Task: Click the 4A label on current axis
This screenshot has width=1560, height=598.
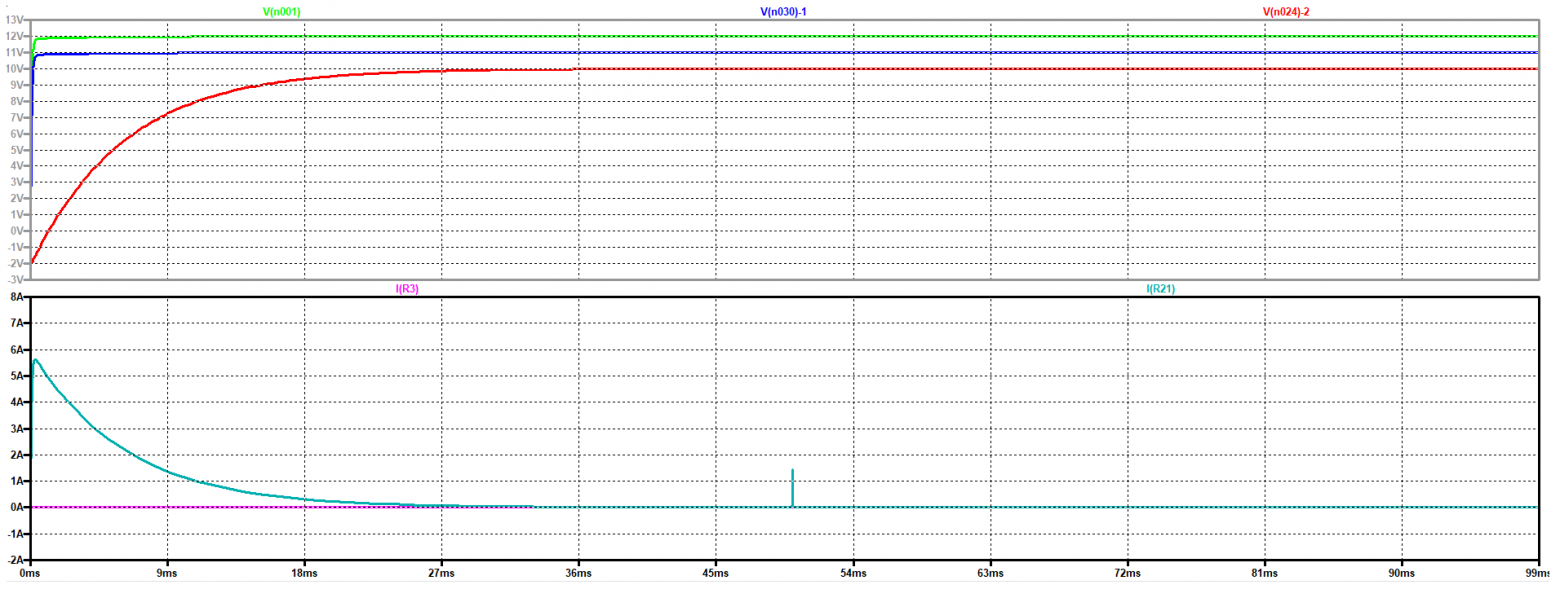Action: pos(15,402)
